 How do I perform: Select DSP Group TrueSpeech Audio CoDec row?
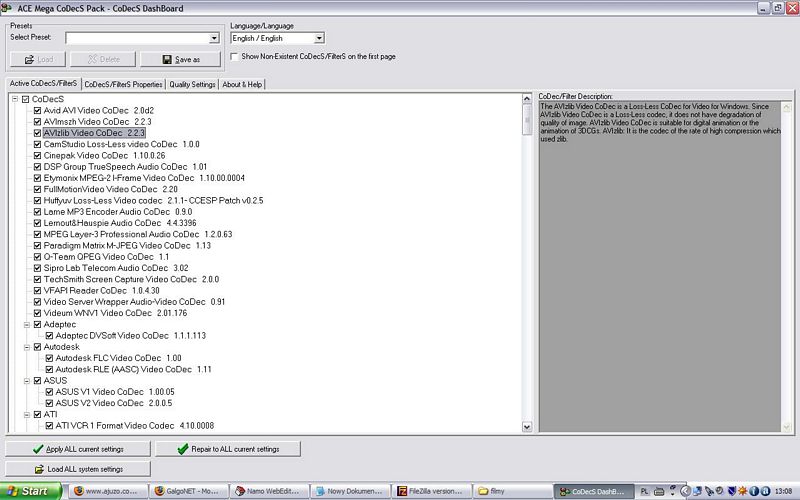coord(126,167)
